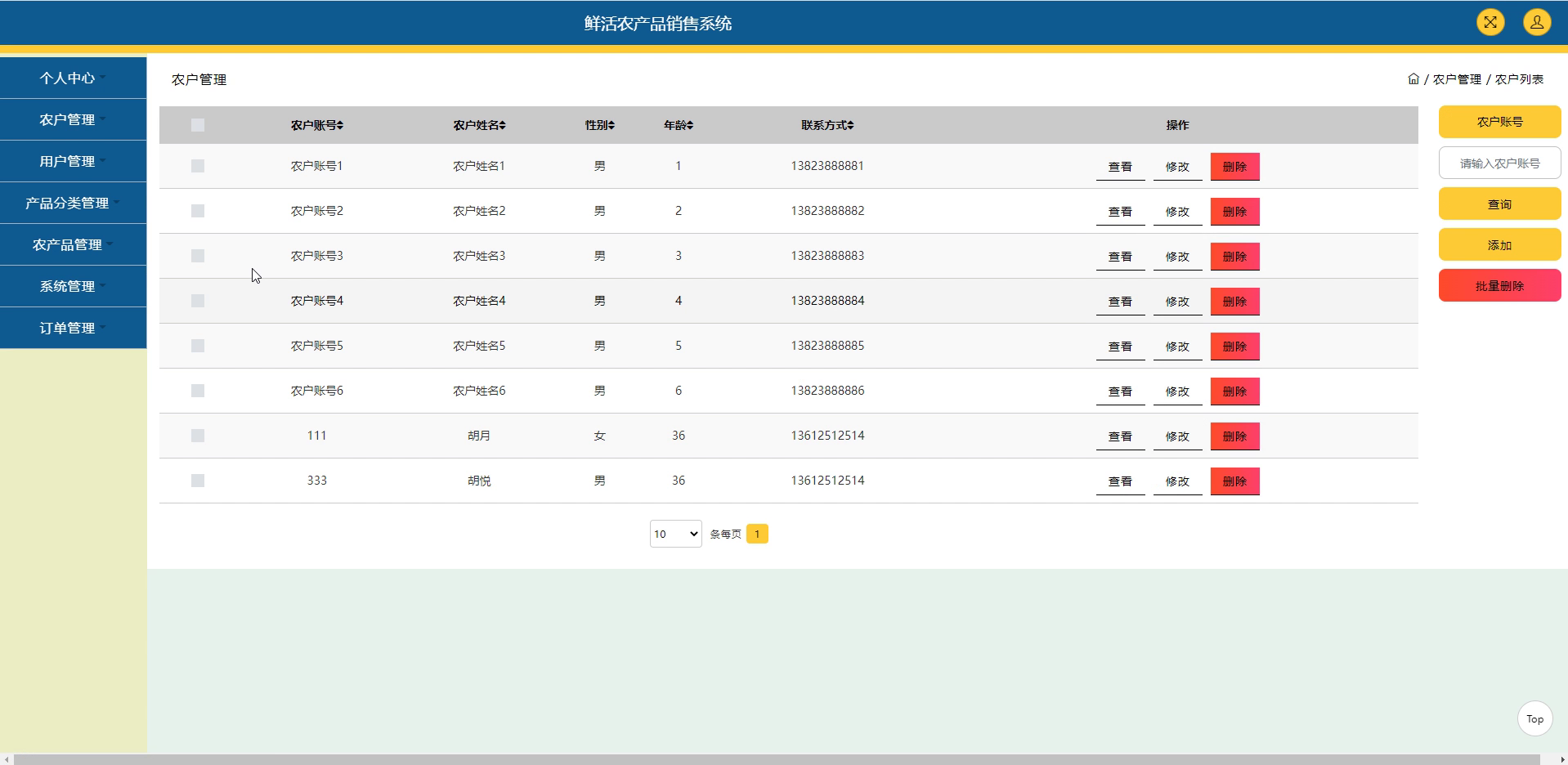Viewport: 1568px width, 765px height.
Task: Click the 鲜活农产品销售系统 header title
Action: (x=658, y=23)
